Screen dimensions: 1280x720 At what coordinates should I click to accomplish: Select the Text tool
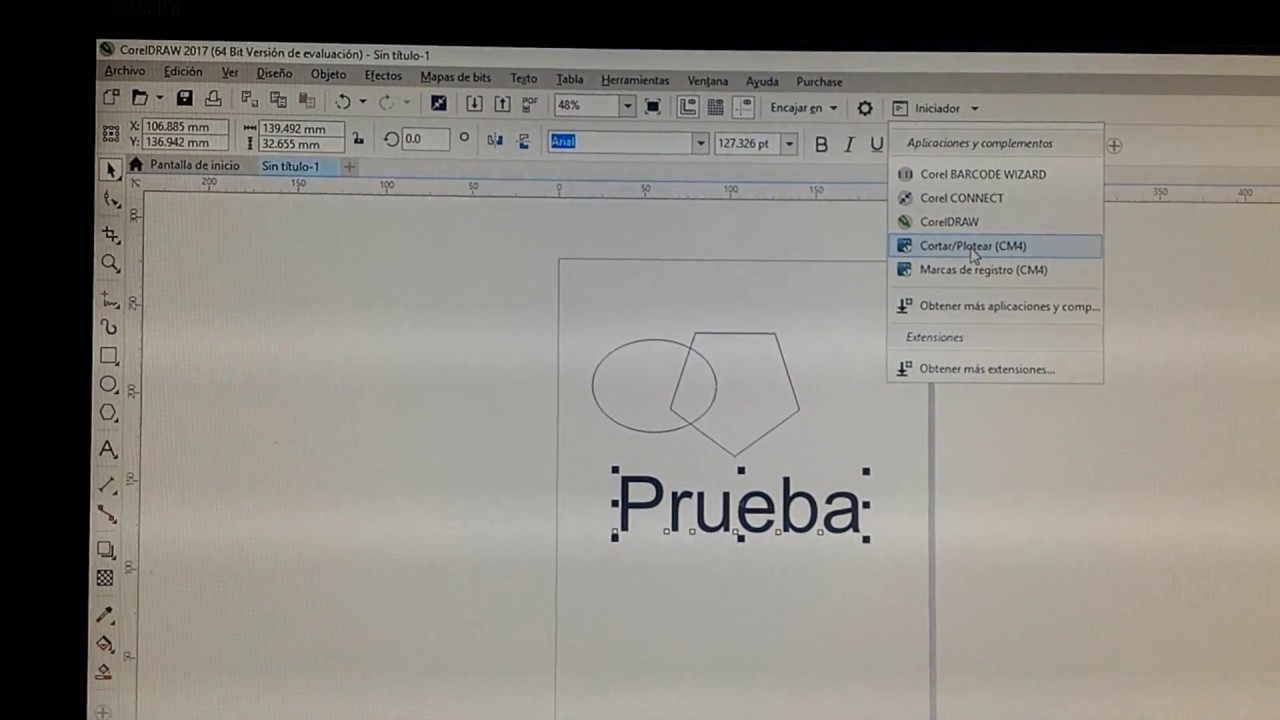pos(108,450)
